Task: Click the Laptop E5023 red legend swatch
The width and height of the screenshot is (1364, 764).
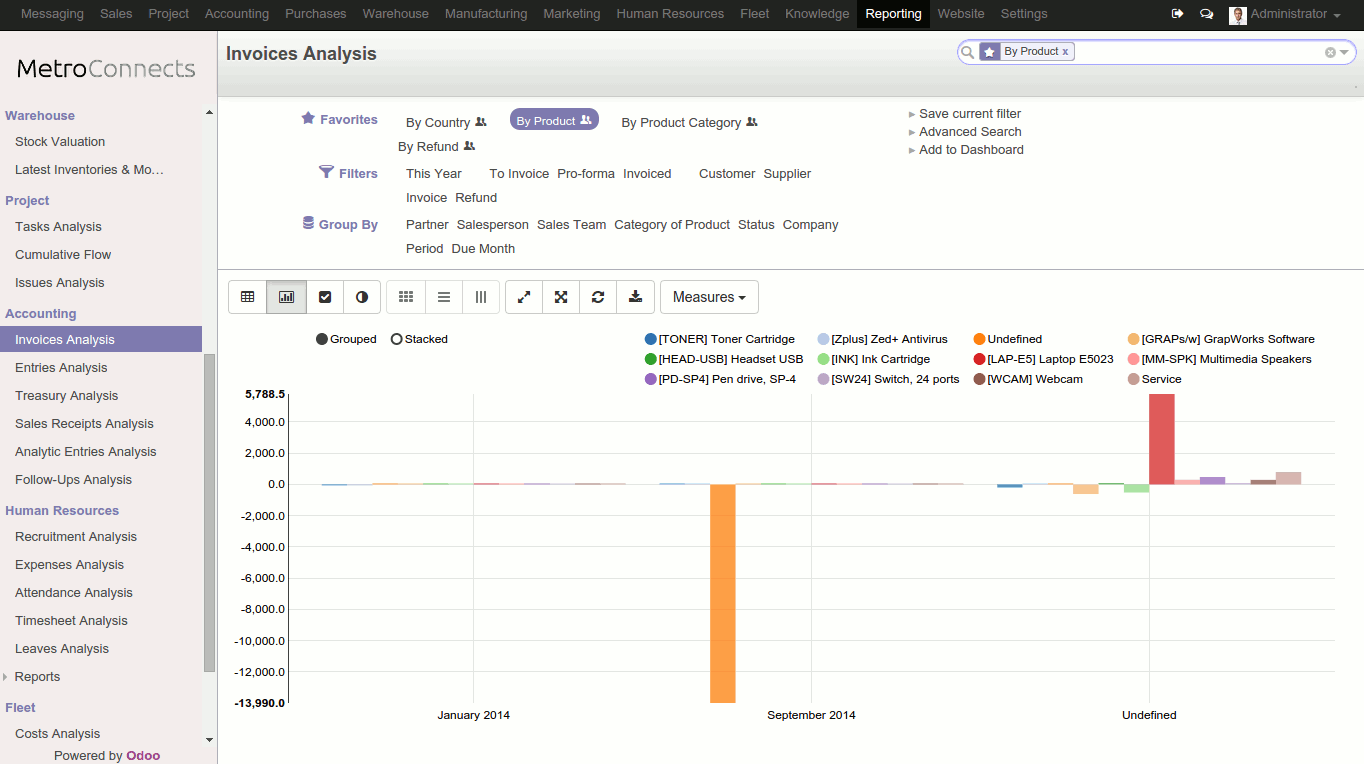Action: [x=980, y=359]
